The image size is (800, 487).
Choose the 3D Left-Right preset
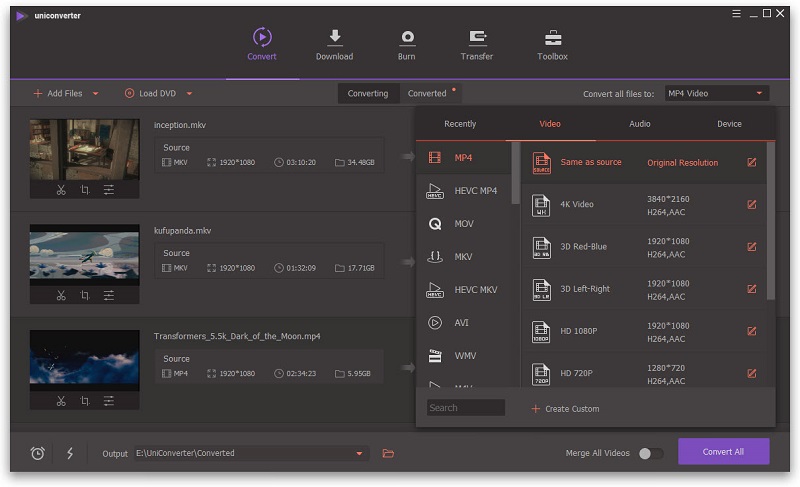click(644, 290)
